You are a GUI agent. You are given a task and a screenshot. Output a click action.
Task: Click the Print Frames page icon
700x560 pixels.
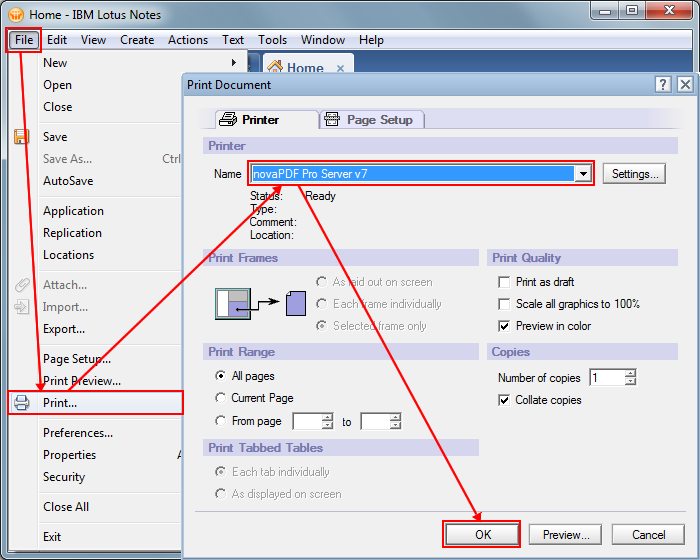coord(296,304)
